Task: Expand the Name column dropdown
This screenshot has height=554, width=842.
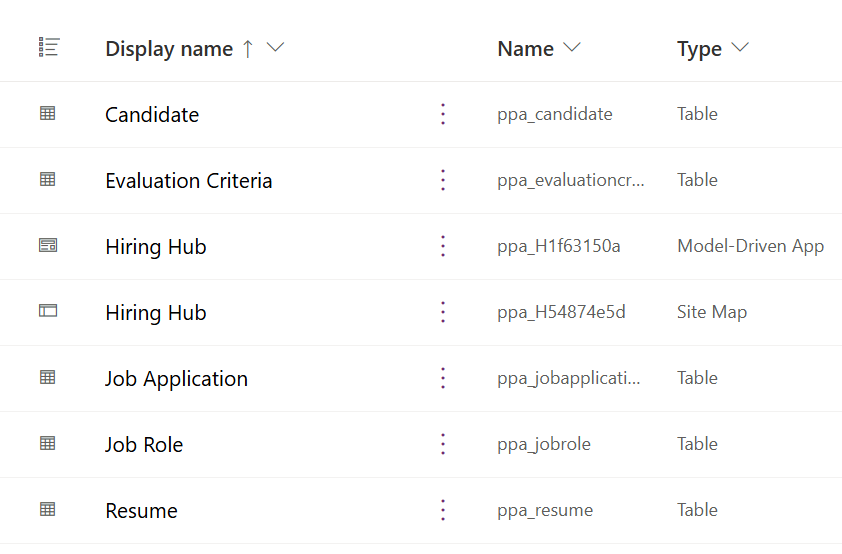Action: pyautogui.click(x=572, y=48)
